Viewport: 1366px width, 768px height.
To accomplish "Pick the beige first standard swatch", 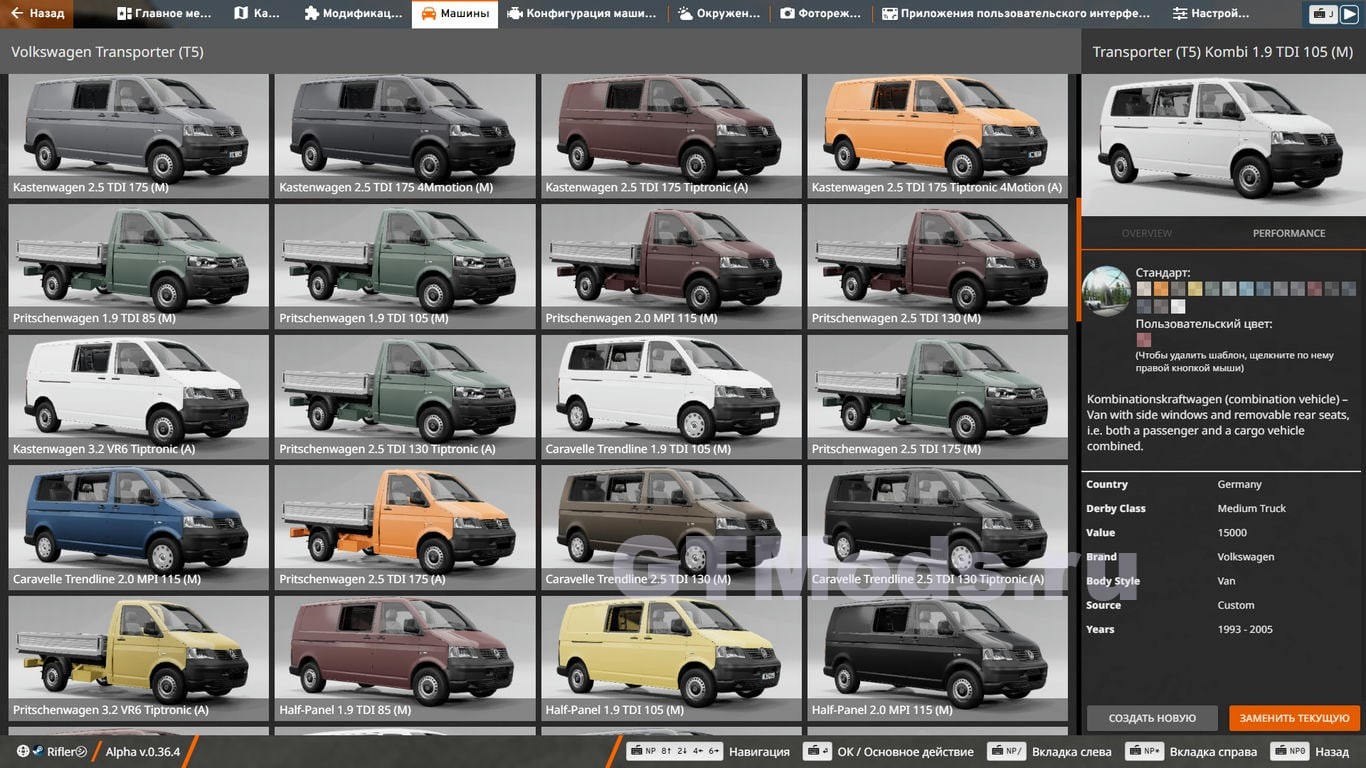I will [x=1144, y=289].
